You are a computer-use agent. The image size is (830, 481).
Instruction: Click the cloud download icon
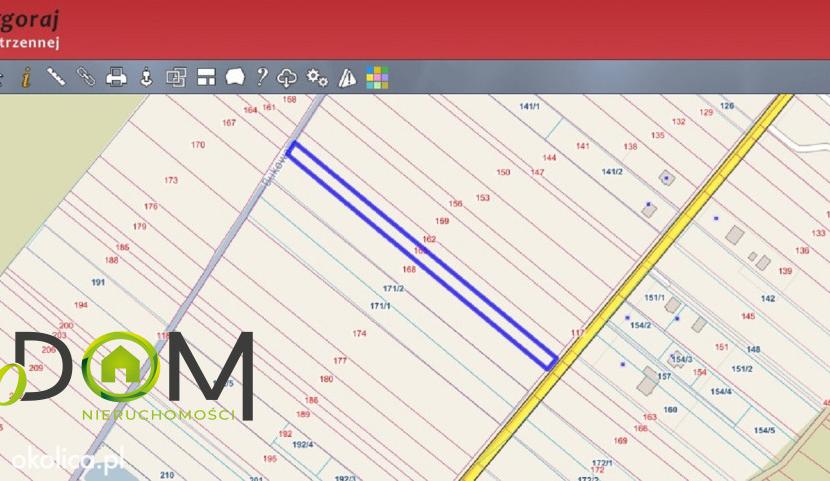(x=287, y=78)
